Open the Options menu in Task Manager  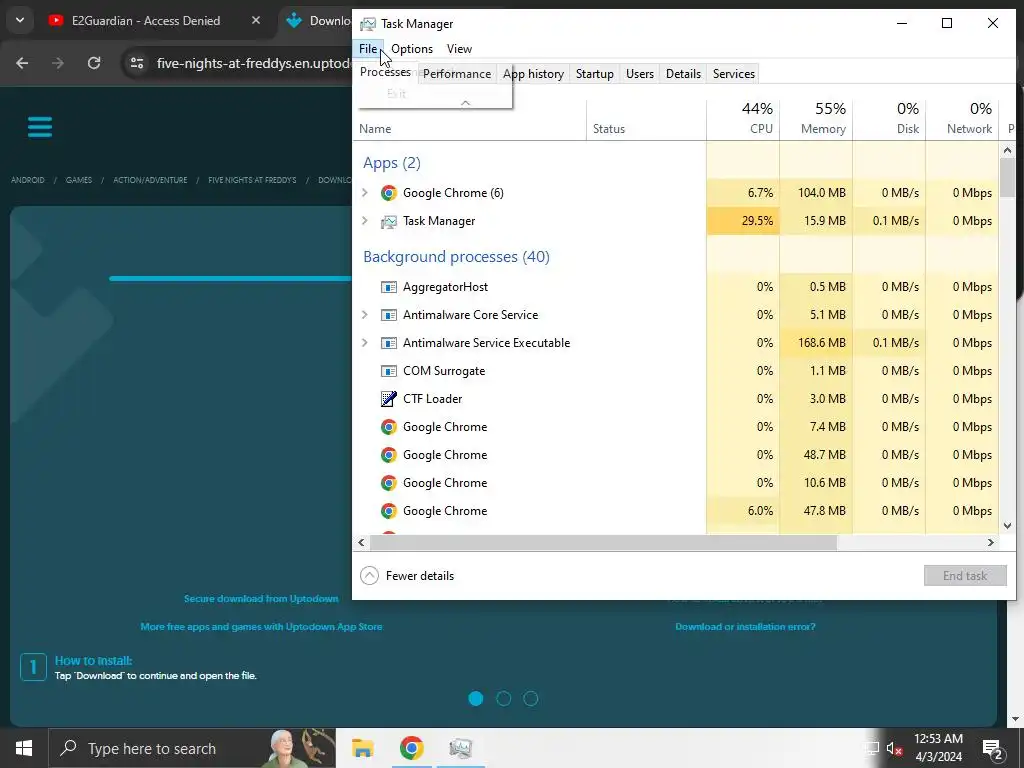[411, 49]
